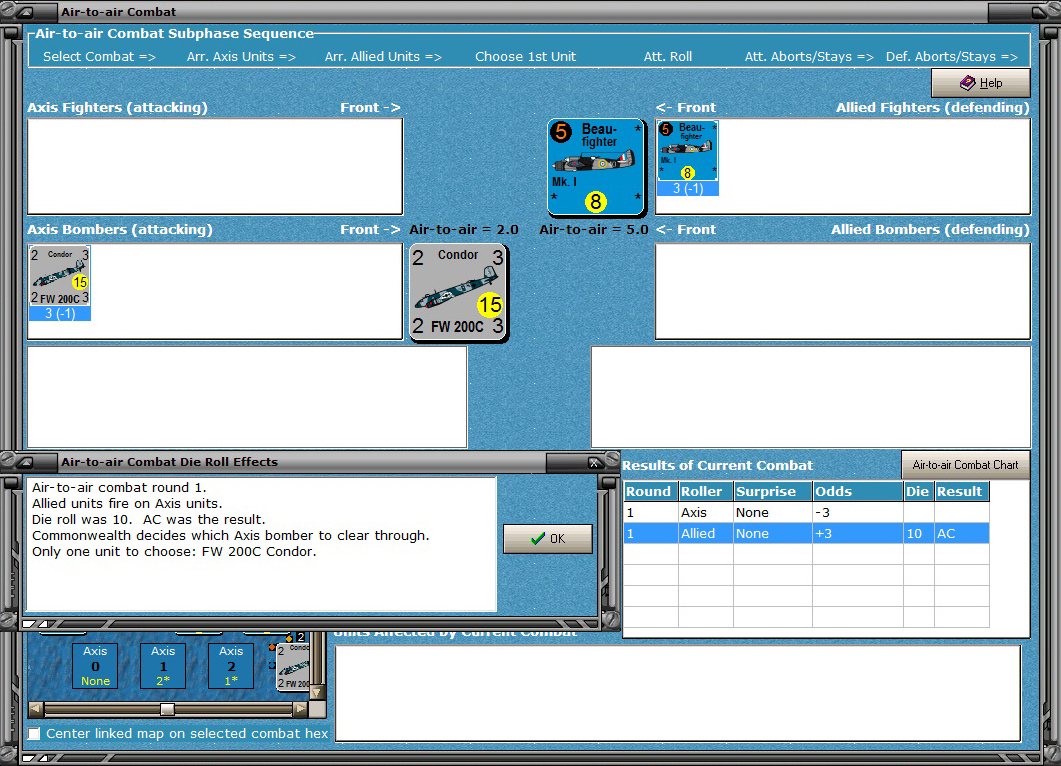
Task: Select the Allied round 1 results row
Action: click(x=806, y=533)
